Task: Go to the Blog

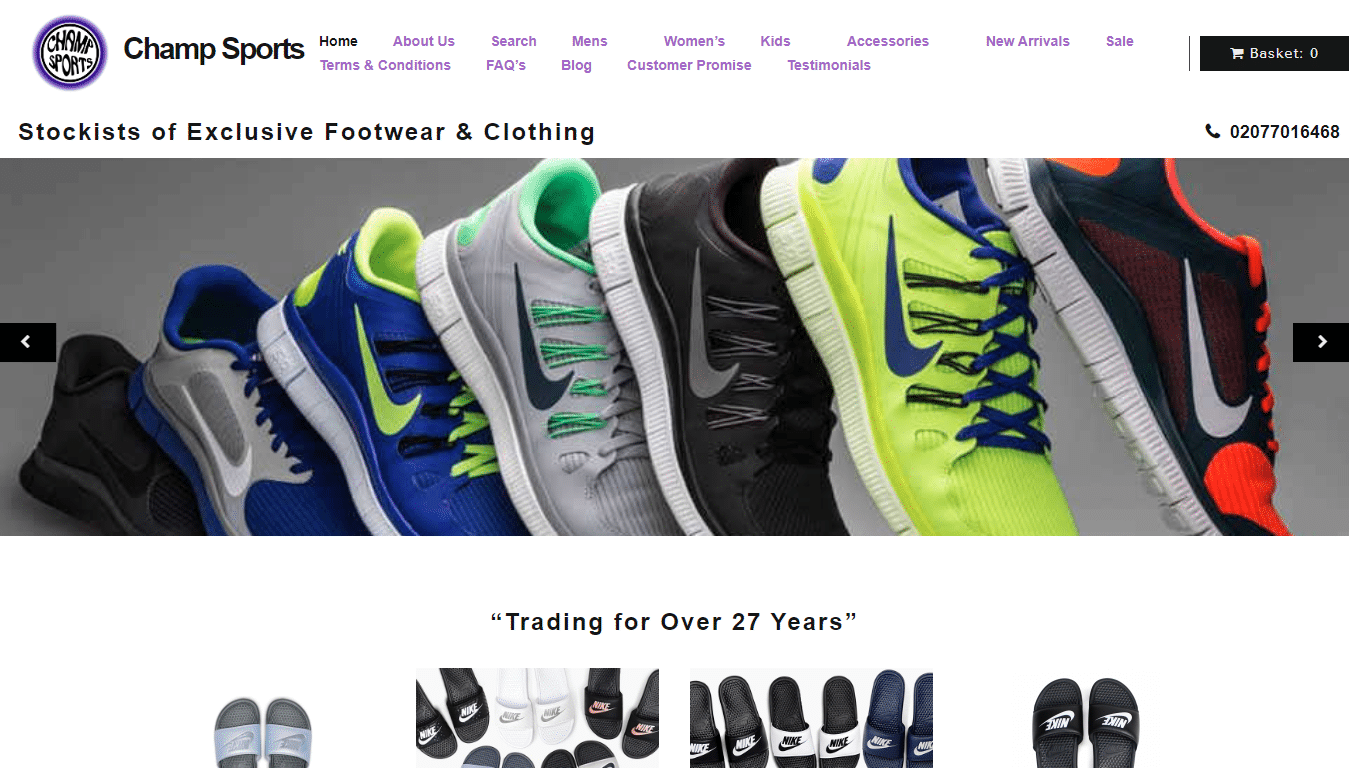Action: click(576, 65)
